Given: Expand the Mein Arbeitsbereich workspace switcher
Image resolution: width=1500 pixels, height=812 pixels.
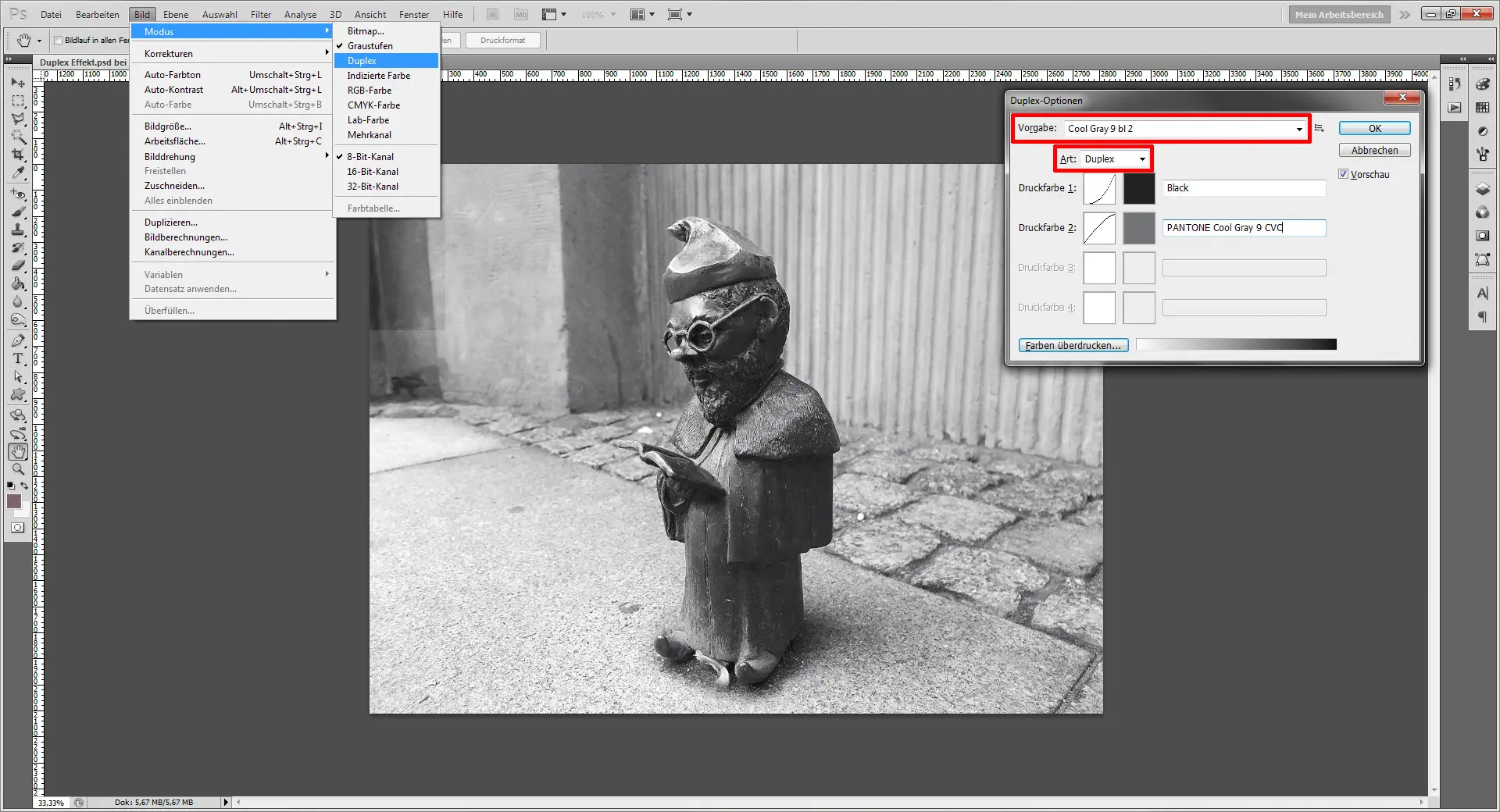Looking at the screenshot, I should click(x=1338, y=14).
